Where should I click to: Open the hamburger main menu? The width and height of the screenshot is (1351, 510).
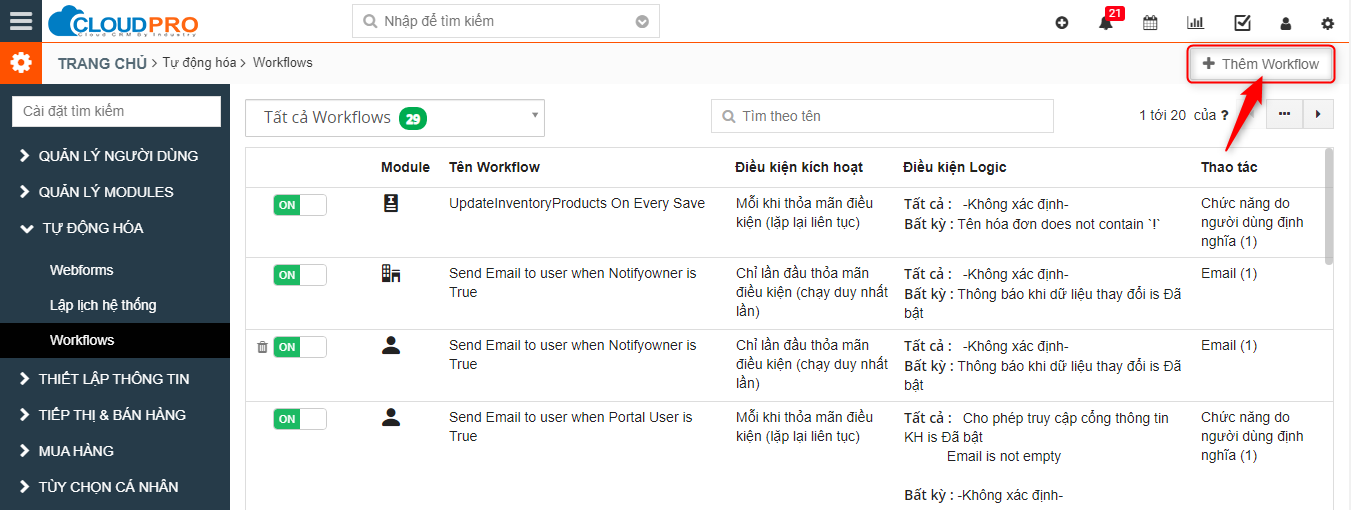coord(20,21)
